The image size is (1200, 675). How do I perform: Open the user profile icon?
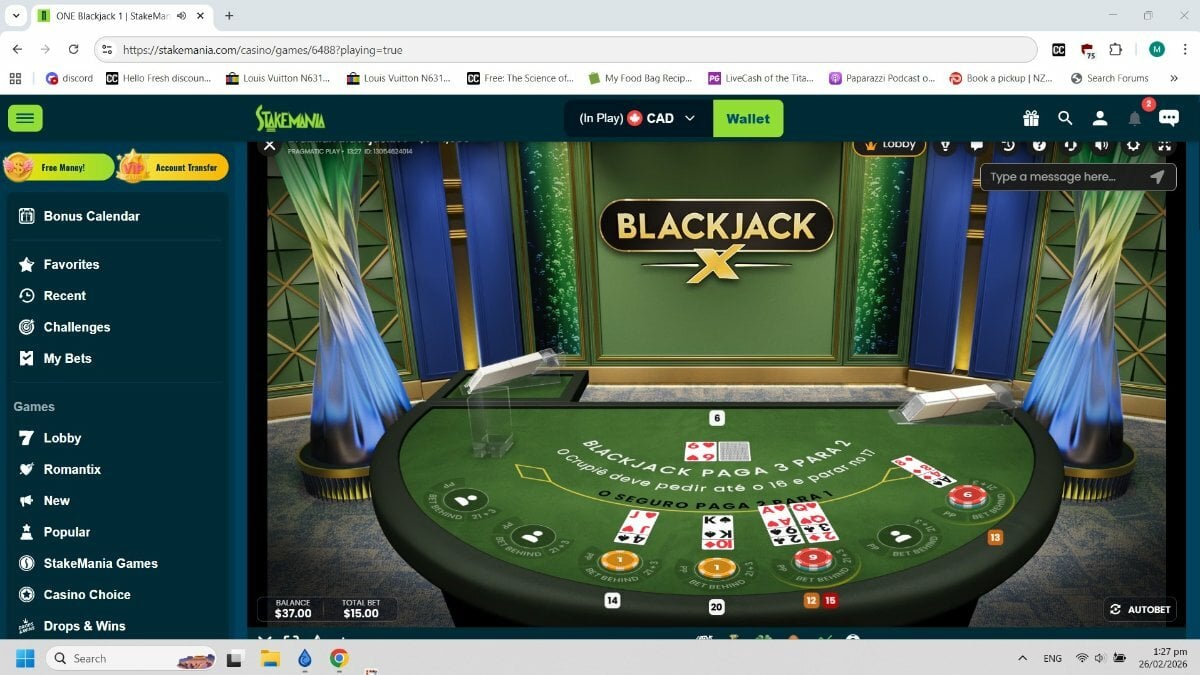click(1100, 118)
